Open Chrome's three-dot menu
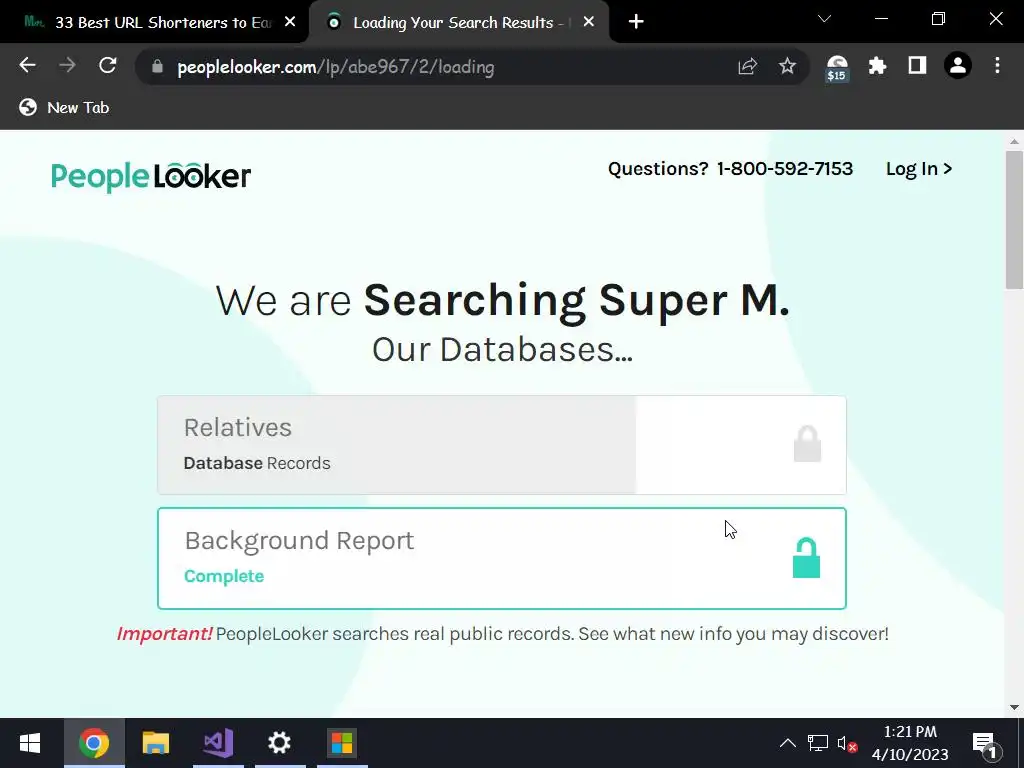The width and height of the screenshot is (1024, 768). 997,65
